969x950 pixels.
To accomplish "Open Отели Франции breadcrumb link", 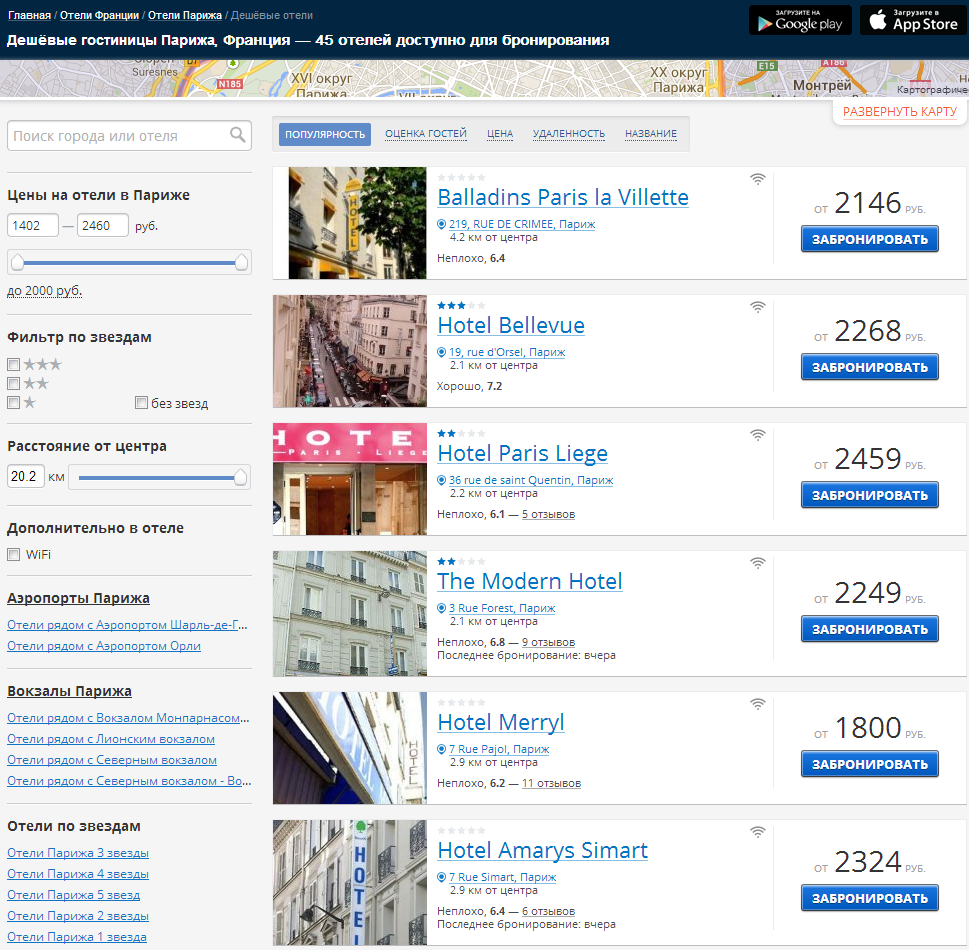I will tap(99, 15).
